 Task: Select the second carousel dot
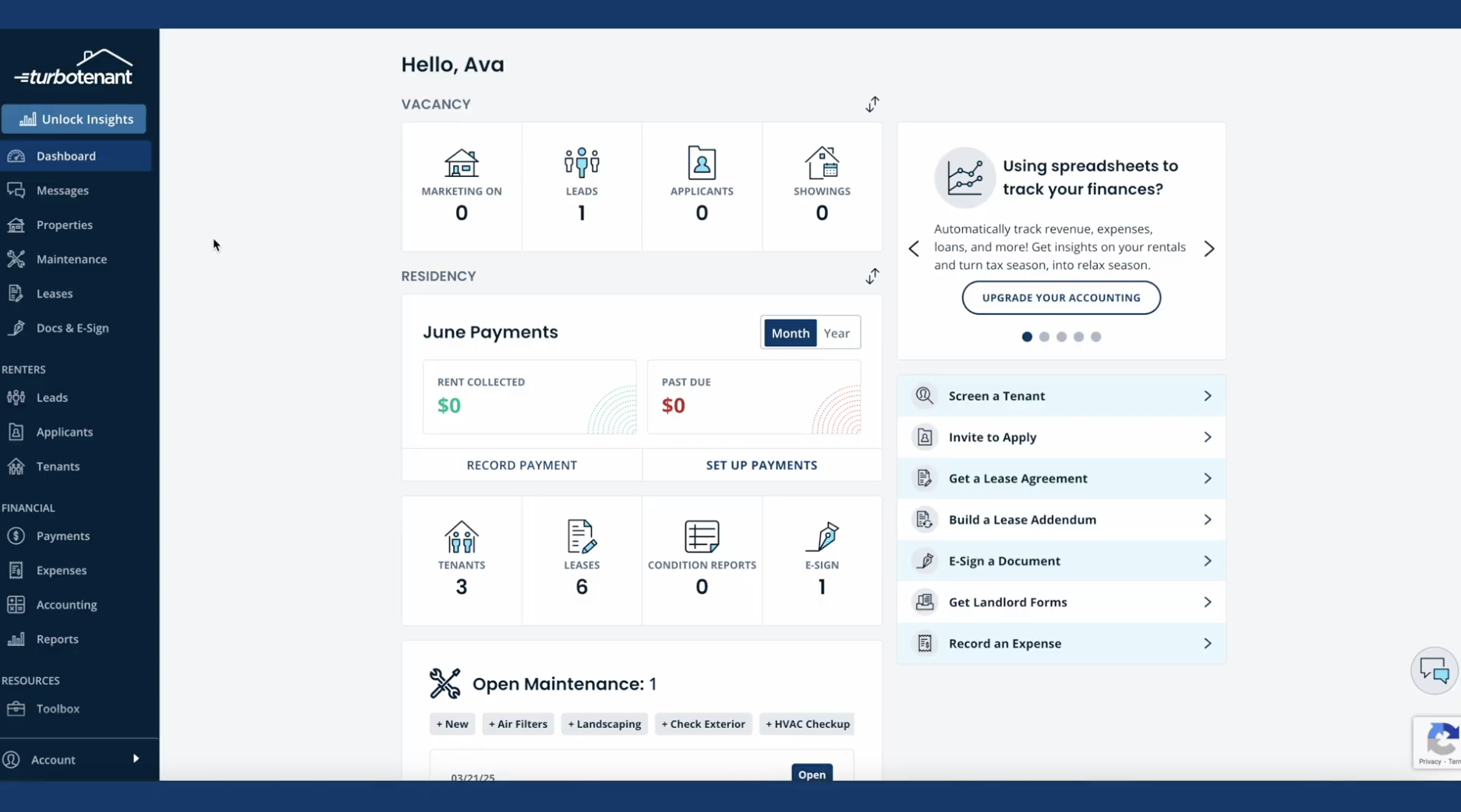[x=1044, y=337]
